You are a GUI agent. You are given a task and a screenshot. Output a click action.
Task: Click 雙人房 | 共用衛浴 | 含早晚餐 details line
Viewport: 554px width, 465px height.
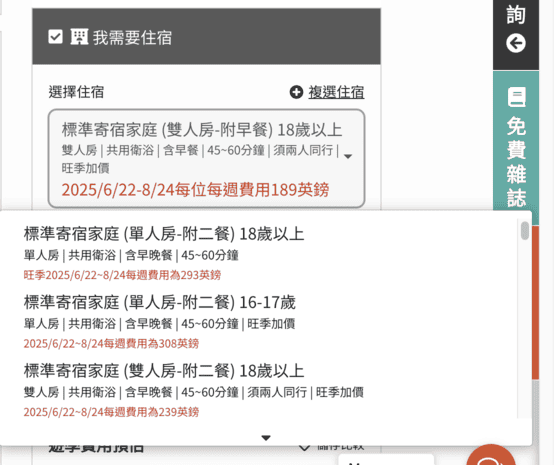pos(194,392)
